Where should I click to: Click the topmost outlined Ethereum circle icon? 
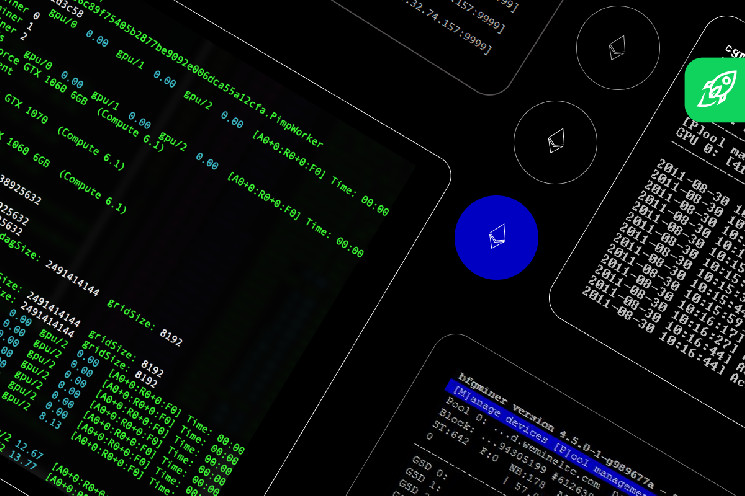[617, 47]
